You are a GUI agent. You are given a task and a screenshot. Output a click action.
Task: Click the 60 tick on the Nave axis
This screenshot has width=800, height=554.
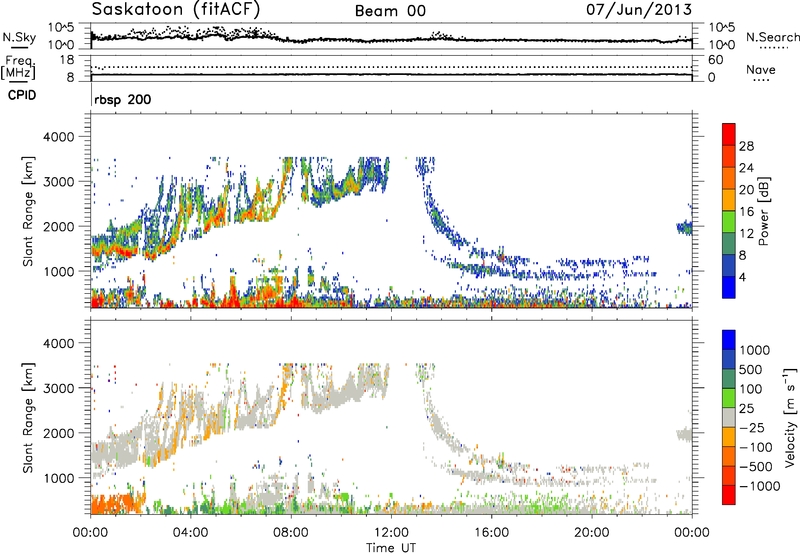point(715,60)
